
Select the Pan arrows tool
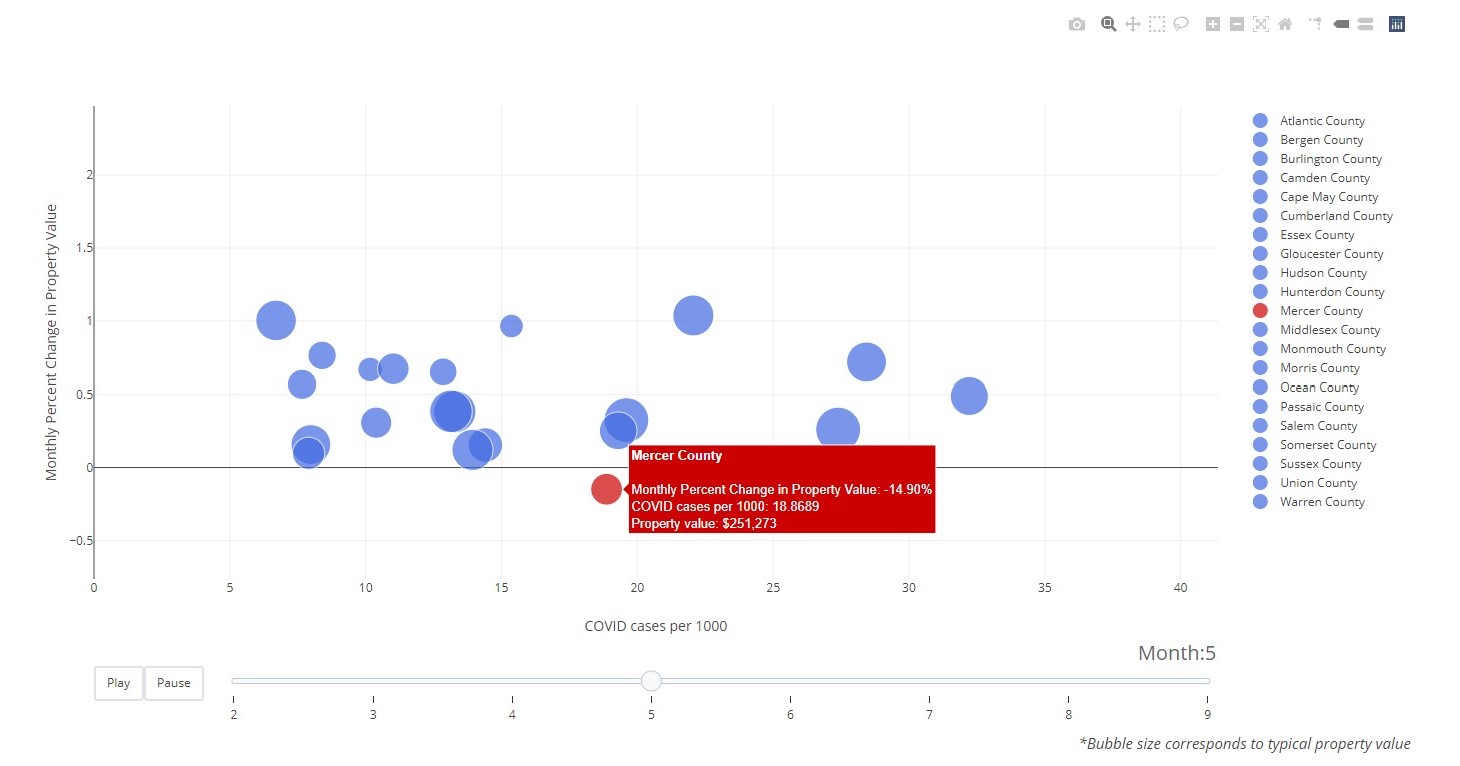point(1133,24)
